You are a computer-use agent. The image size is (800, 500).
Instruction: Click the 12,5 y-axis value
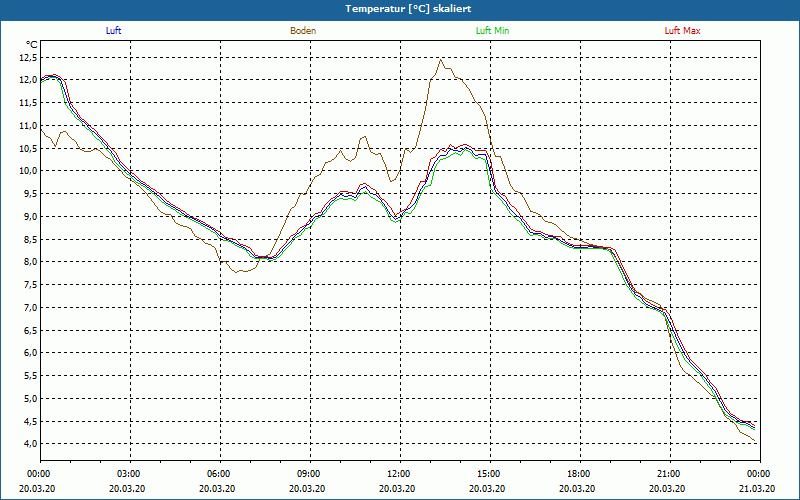29,58
